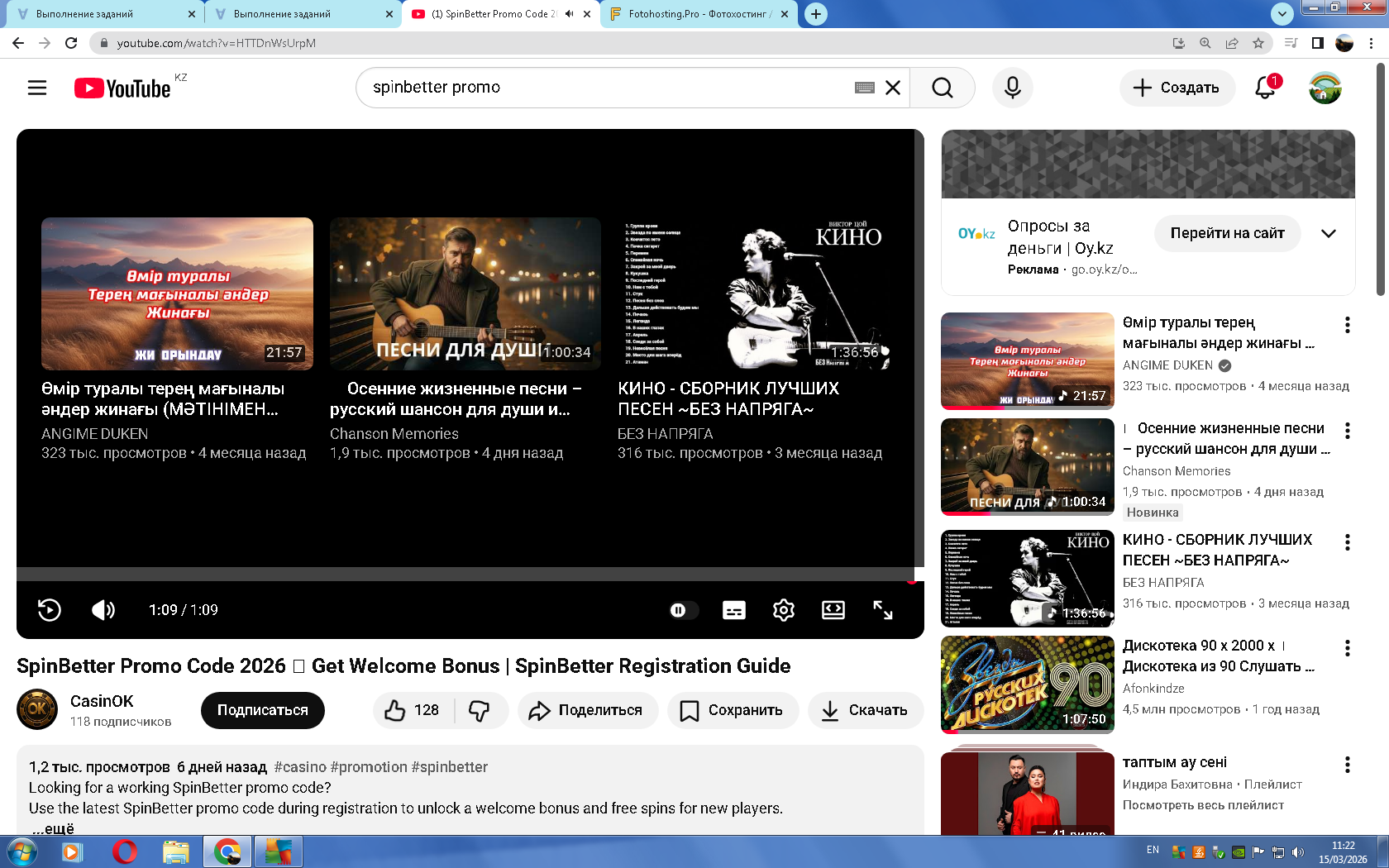This screenshot has width=1389, height=868.
Task: Enter fullscreen mode in the player
Action: pos(883,610)
